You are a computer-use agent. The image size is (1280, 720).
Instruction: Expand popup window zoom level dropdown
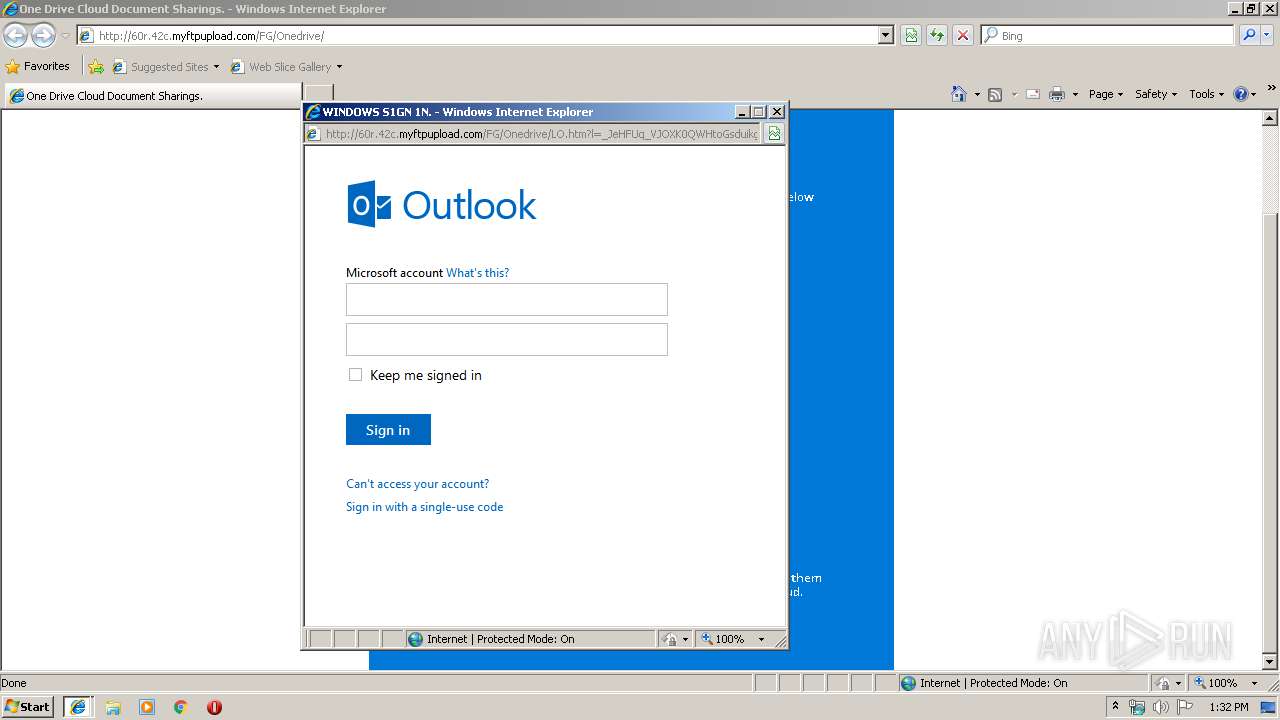point(761,639)
